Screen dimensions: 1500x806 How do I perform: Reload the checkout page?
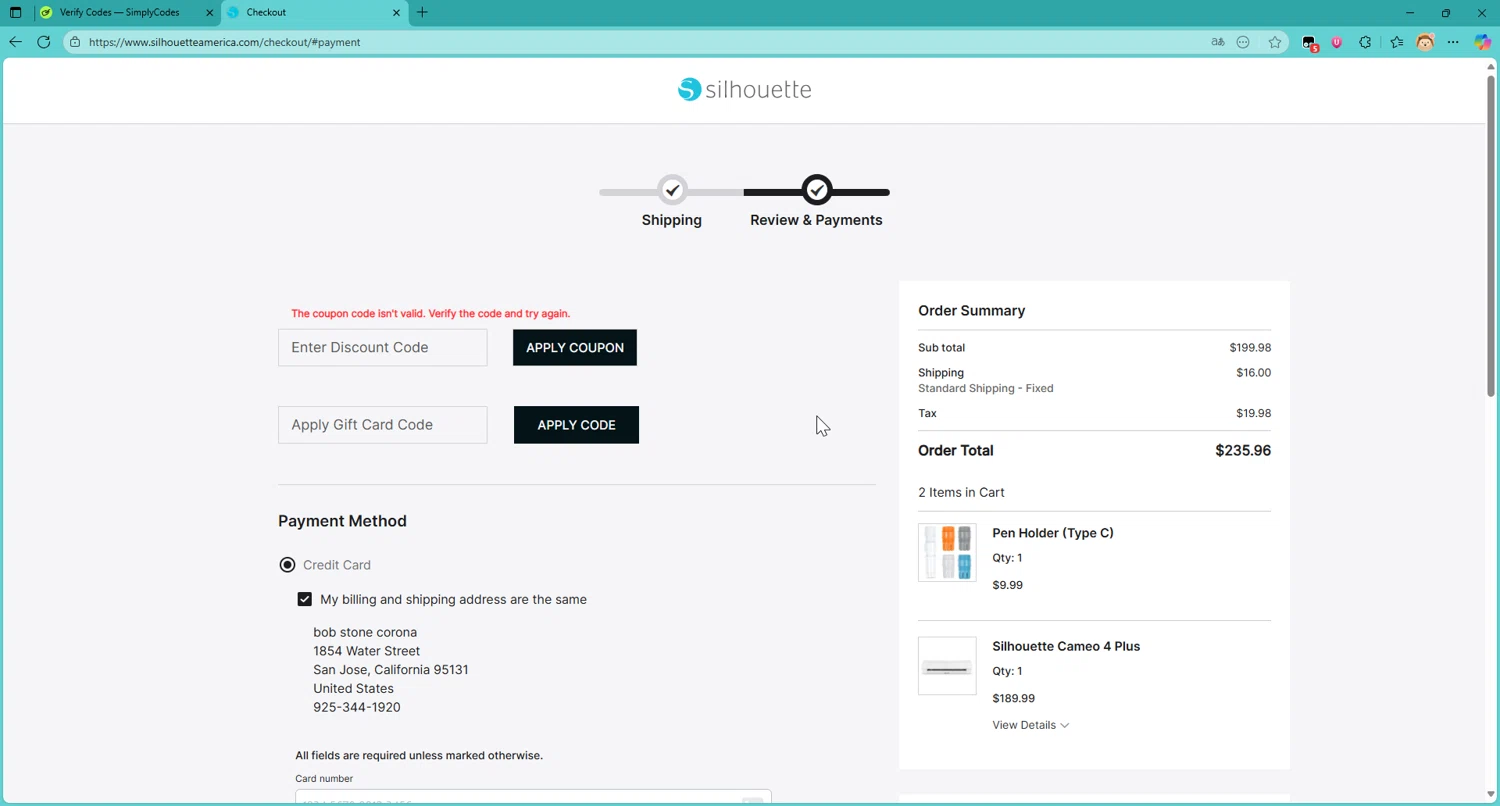43,42
